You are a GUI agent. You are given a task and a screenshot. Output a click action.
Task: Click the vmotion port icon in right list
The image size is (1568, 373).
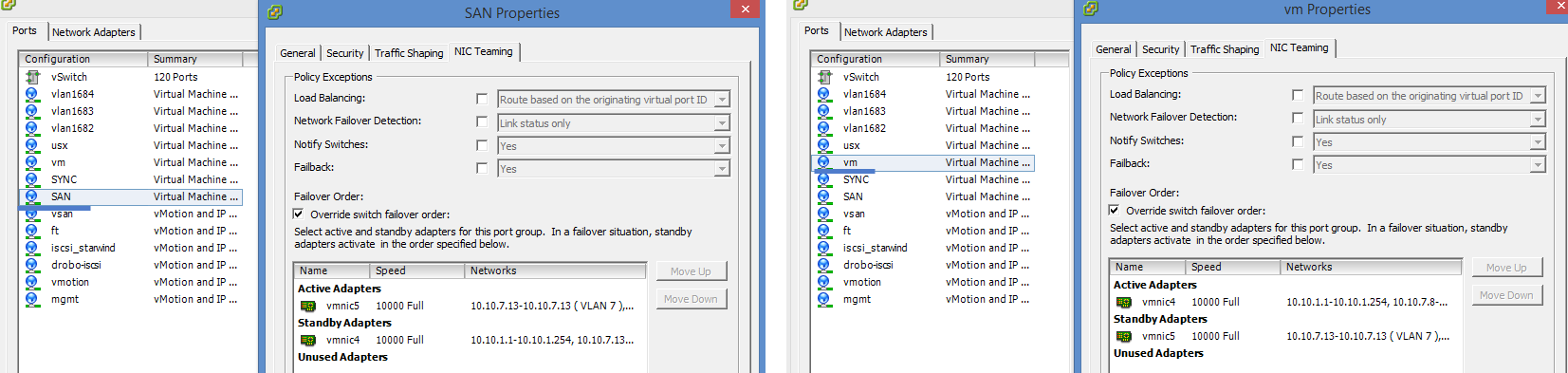click(x=824, y=282)
